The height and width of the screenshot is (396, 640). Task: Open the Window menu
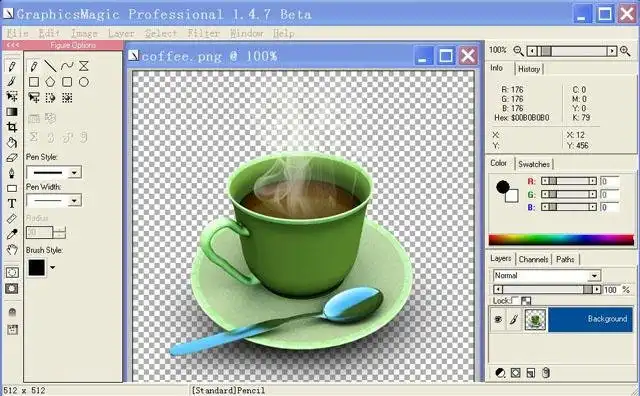[x=247, y=33]
